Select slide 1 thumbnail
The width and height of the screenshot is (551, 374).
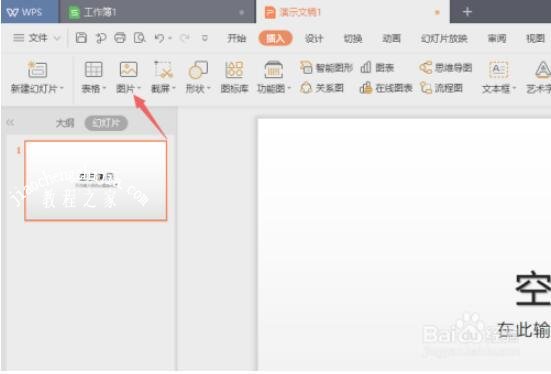click(x=96, y=181)
